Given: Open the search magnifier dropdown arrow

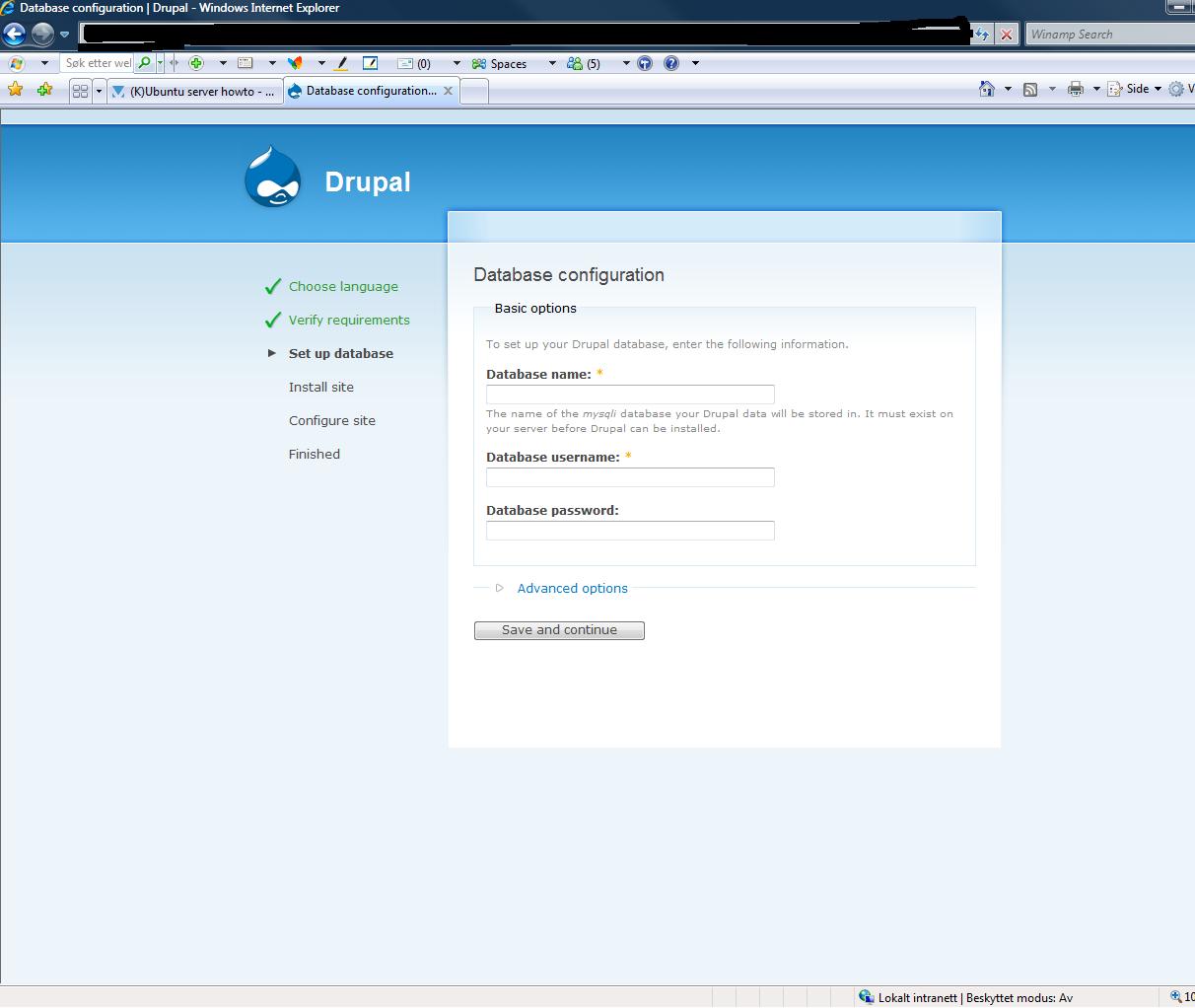Looking at the screenshot, I should coord(160,63).
